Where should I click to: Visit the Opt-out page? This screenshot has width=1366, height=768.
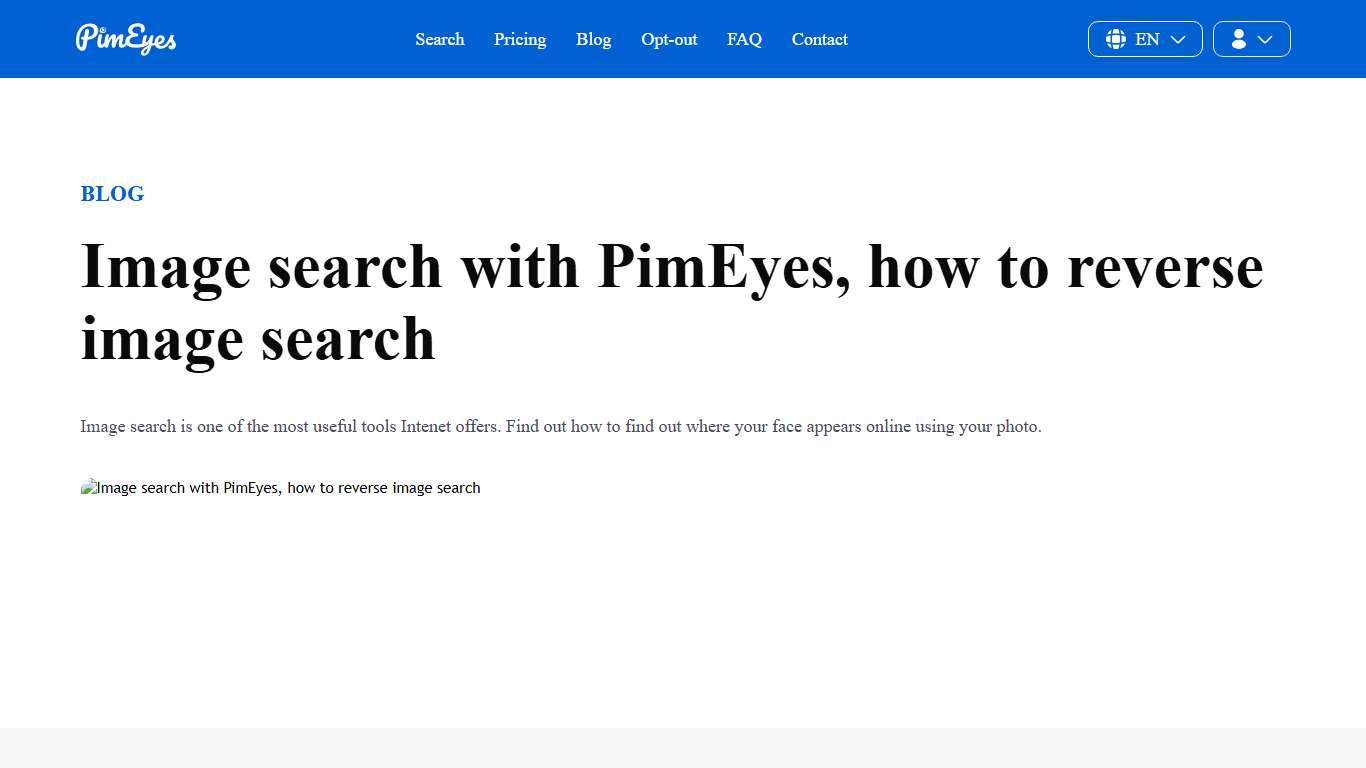click(668, 39)
